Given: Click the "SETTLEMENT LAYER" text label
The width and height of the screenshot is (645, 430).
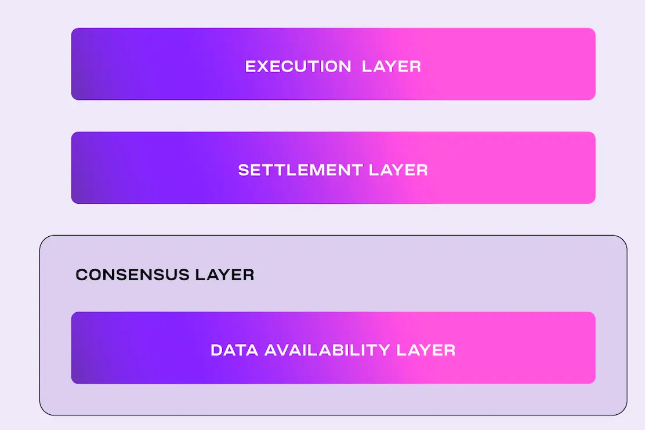Looking at the screenshot, I should 333,170.
